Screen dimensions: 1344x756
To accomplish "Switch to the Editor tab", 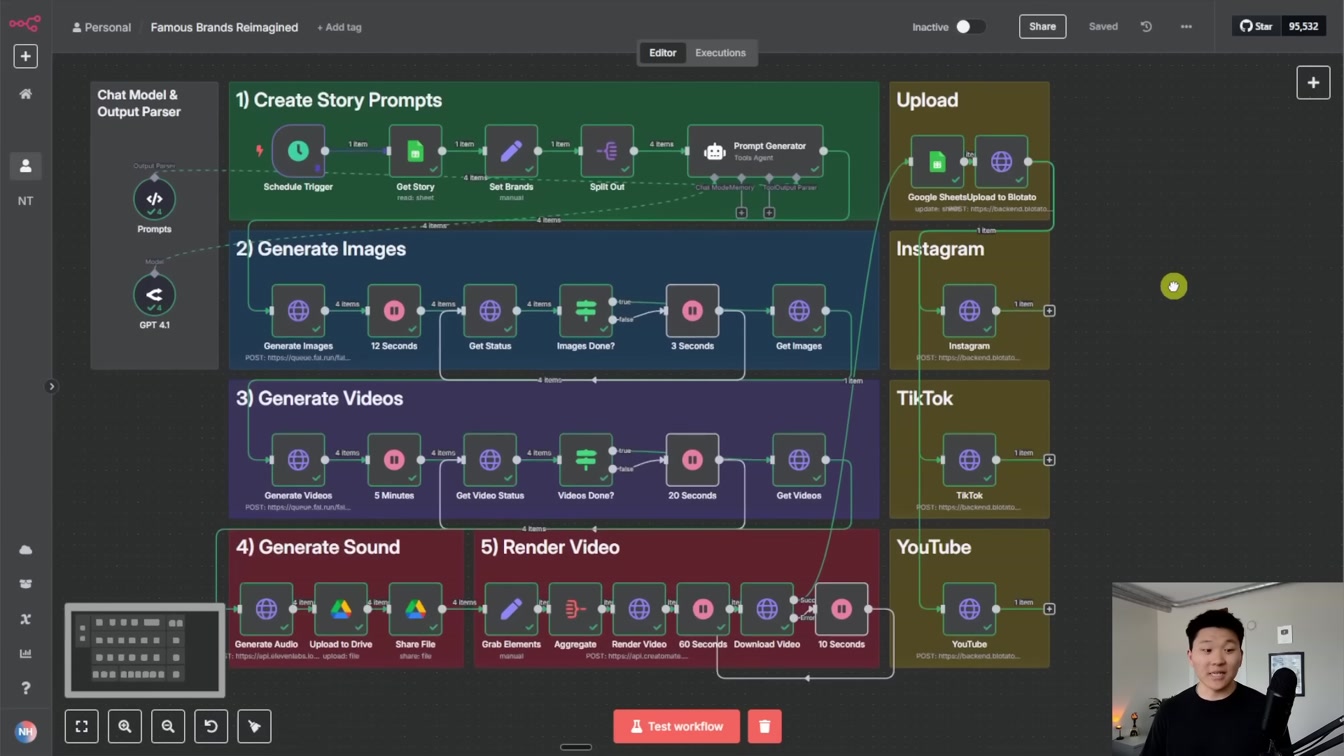I will tap(662, 53).
